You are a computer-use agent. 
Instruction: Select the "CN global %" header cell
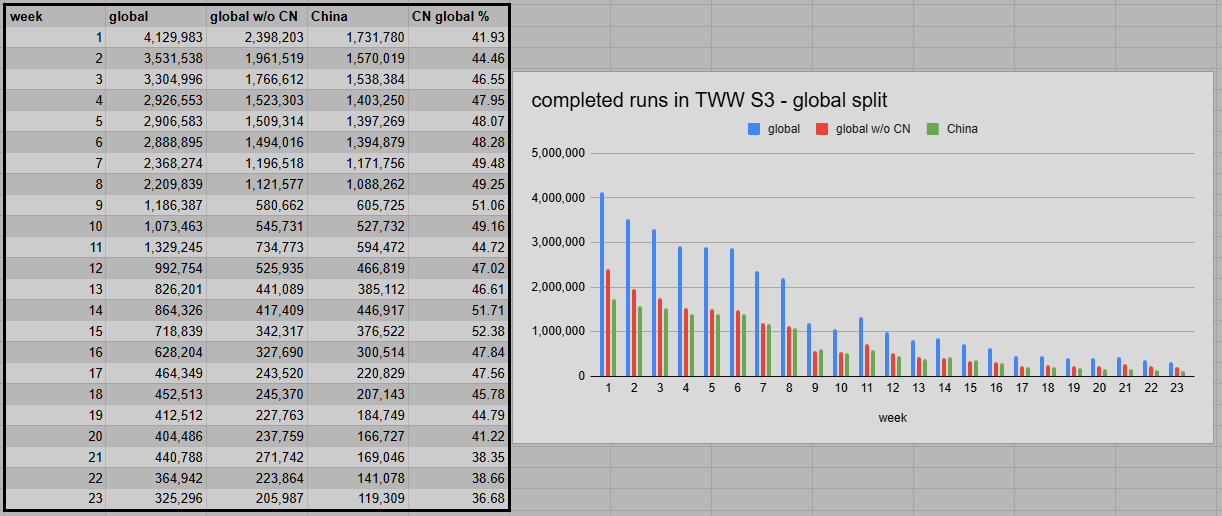458,17
